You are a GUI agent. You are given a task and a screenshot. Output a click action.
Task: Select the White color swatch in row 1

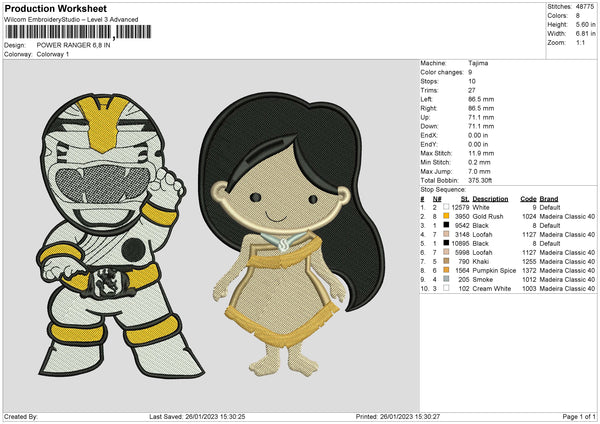(446, 207)
